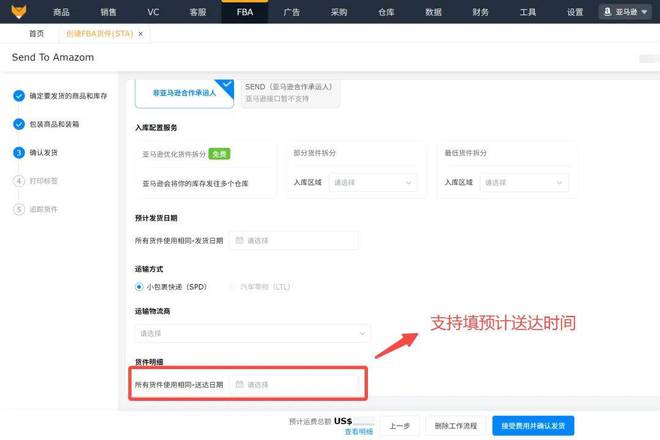Select 小包裹快递 (SPD) radio button

point(139,287)
